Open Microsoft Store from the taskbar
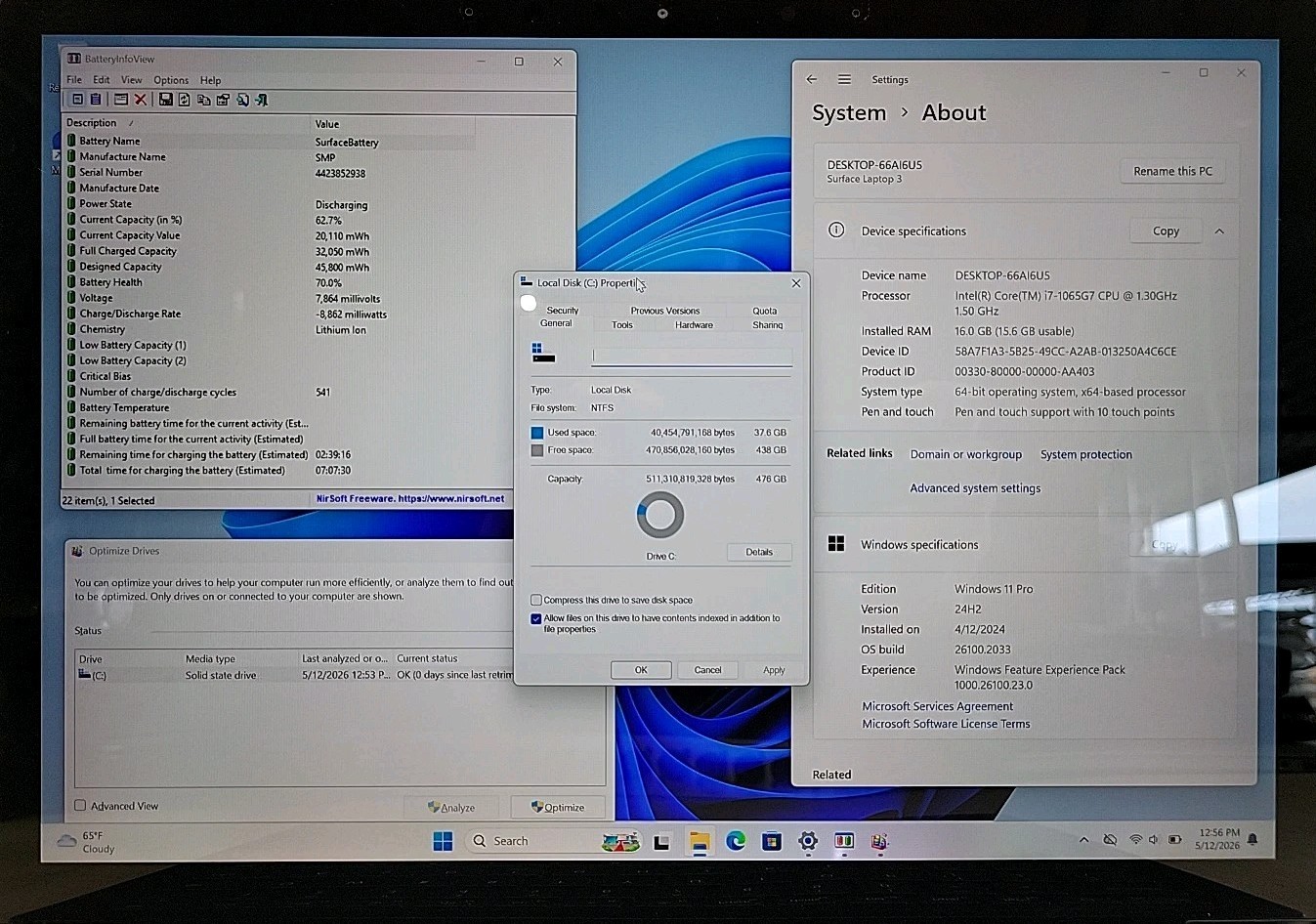1316x924 pixels. 772,840
